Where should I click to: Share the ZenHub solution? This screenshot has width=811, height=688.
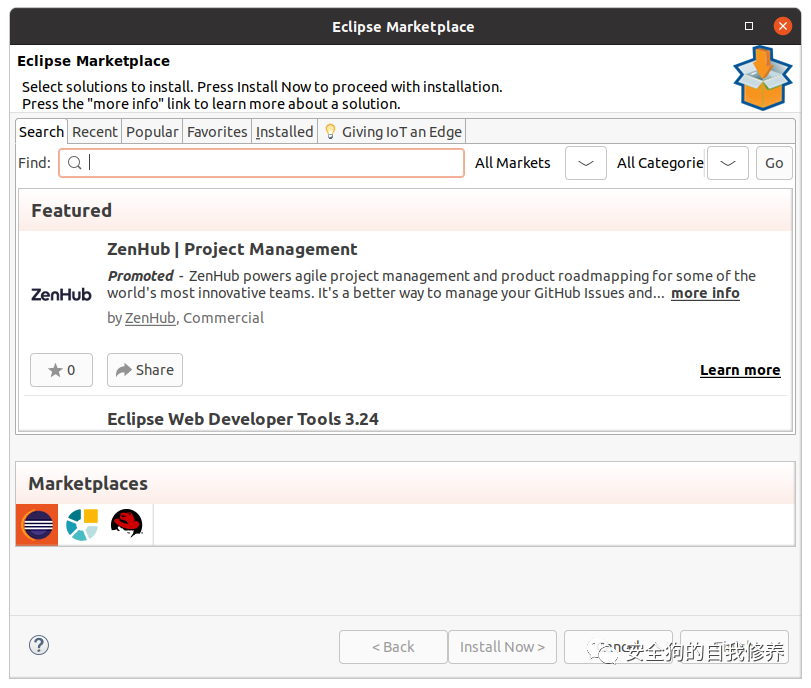coord(145,370)
